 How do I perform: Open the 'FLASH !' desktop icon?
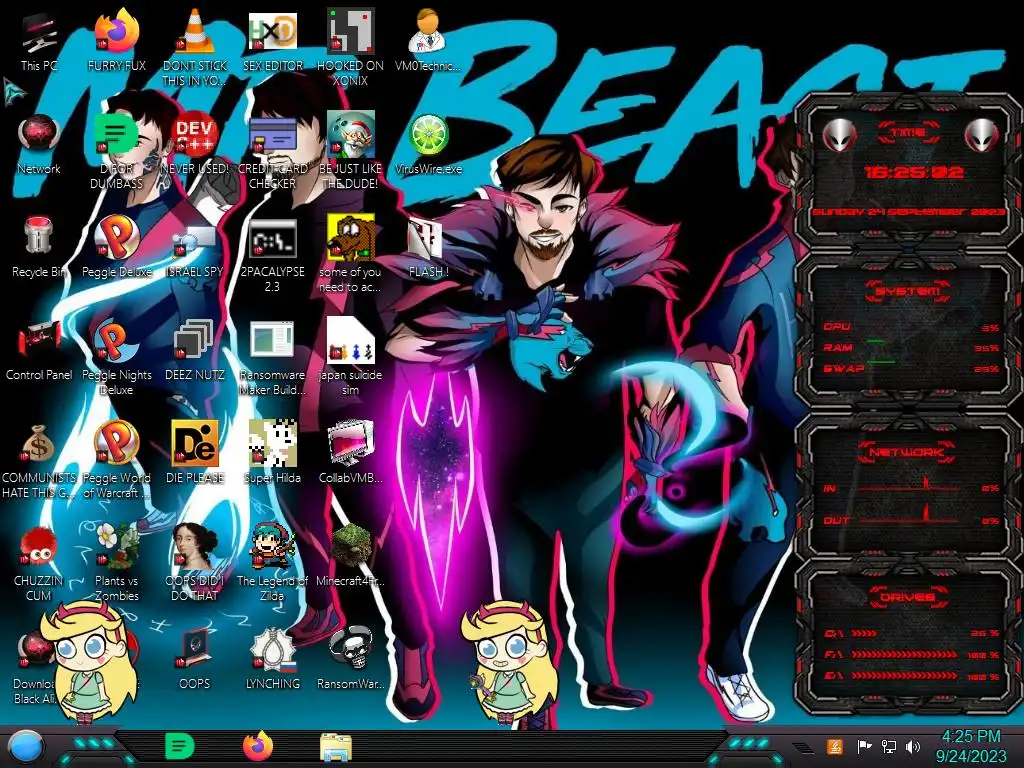click(x=428, y=248)
